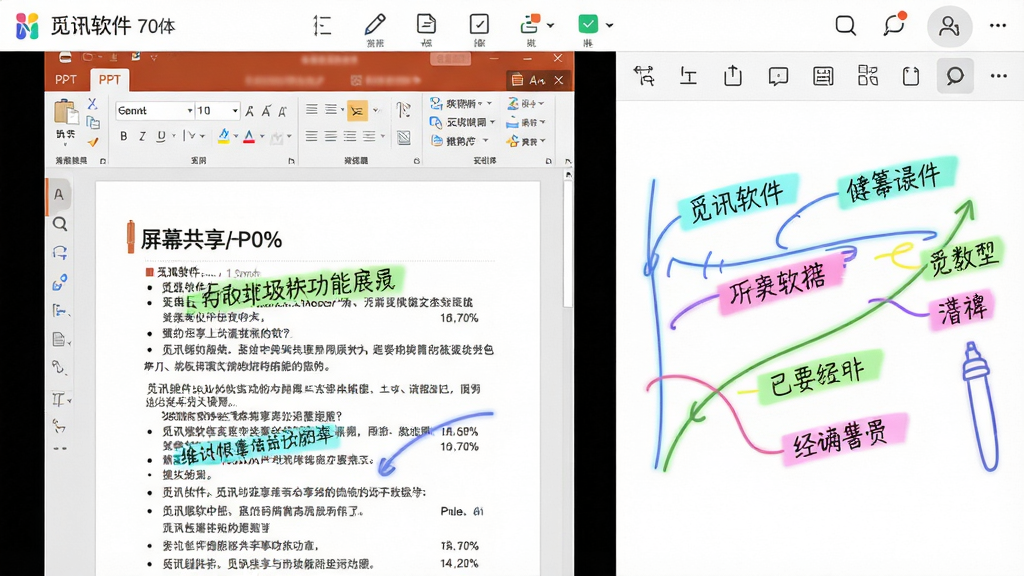Click the link shape tool in PPT sidebar
Viewport: 1024px width, 576px height.
click(59, 282)
